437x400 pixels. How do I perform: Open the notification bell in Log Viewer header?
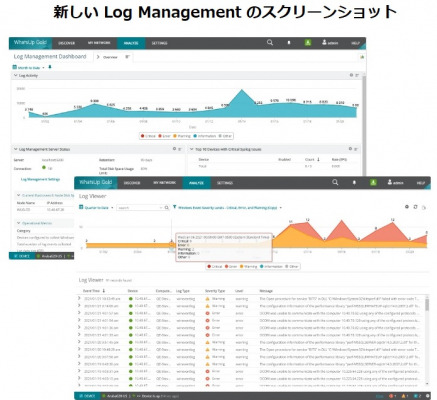(354, 183)
